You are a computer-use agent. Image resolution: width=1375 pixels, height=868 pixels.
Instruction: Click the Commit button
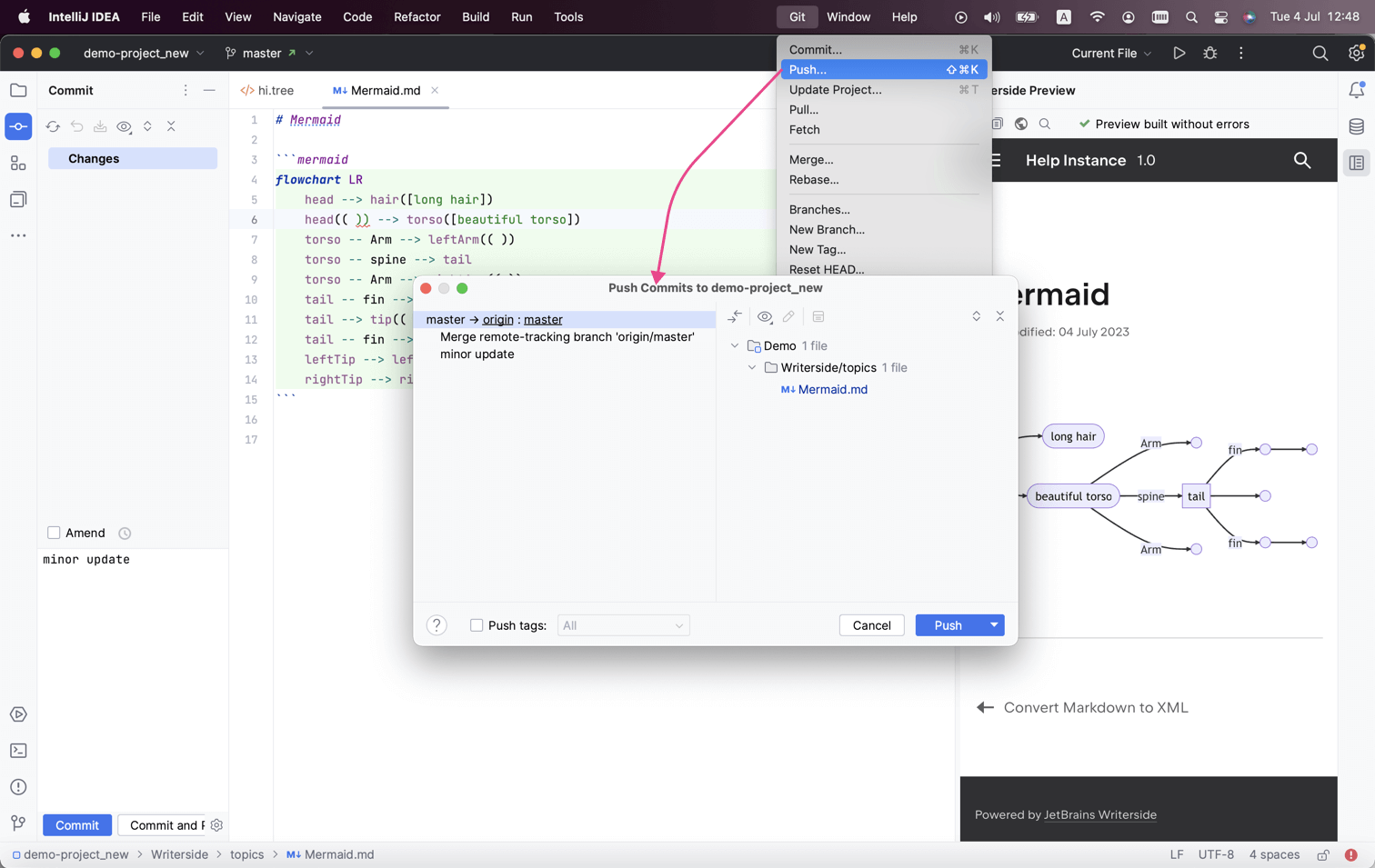pyautogui.click(x=77, y=825)
